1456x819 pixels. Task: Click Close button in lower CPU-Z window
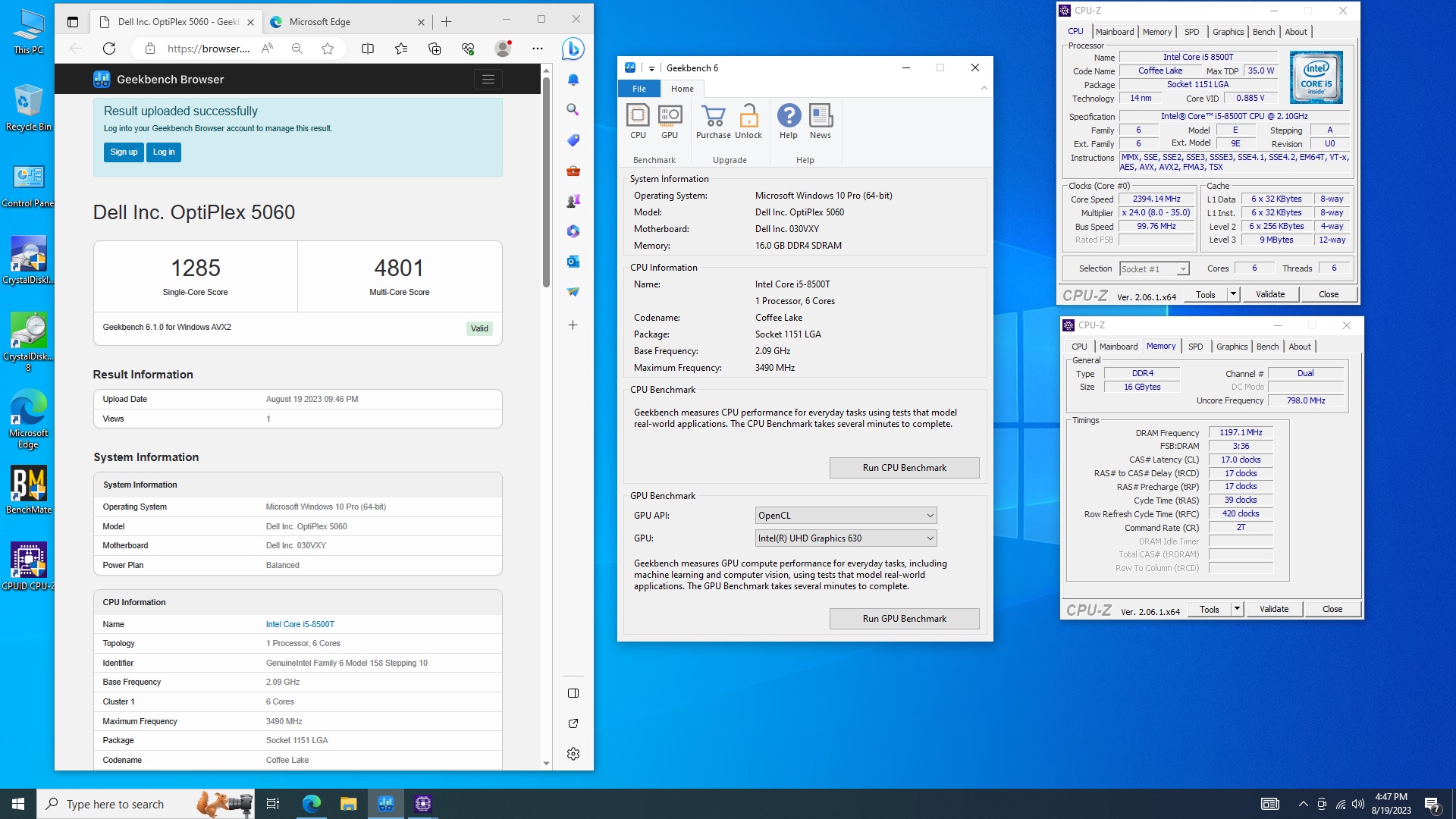click(1332, 609)
